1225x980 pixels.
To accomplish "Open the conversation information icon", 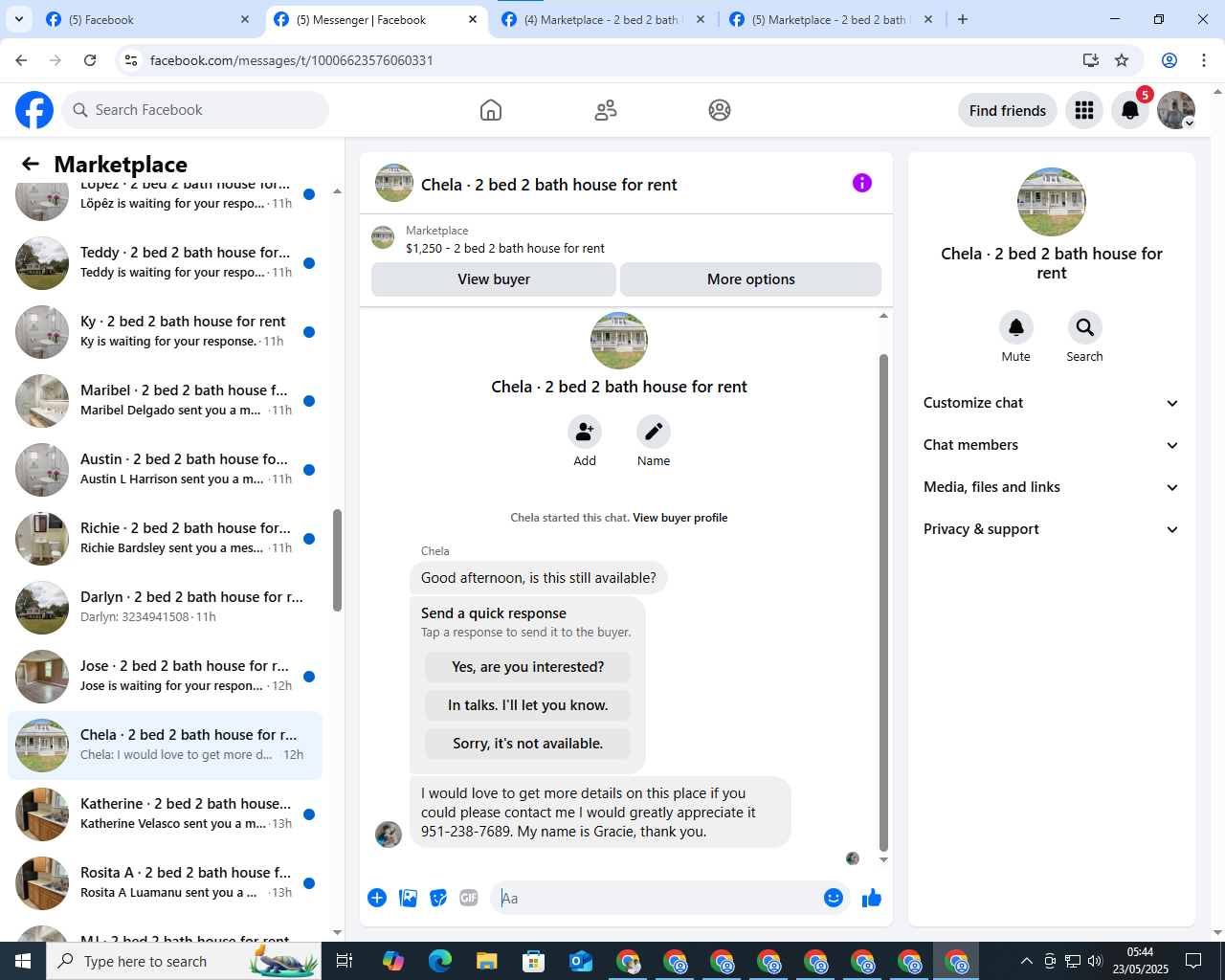I will point(862,183).
